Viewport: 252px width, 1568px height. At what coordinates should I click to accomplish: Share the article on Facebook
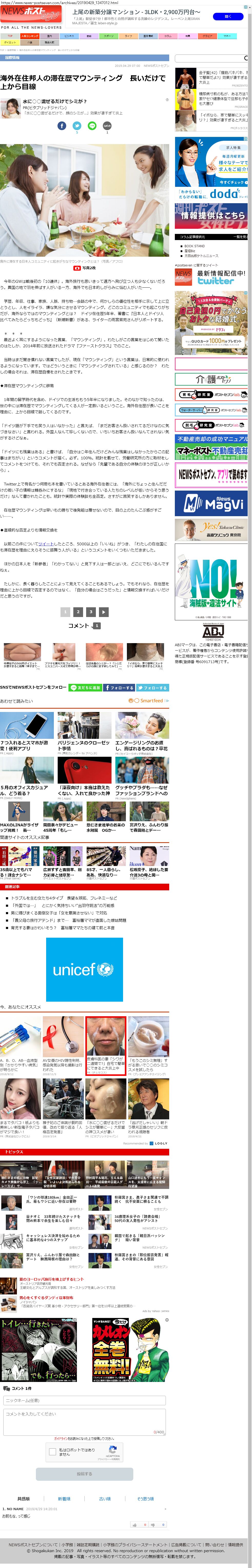[x=62, y=126]
